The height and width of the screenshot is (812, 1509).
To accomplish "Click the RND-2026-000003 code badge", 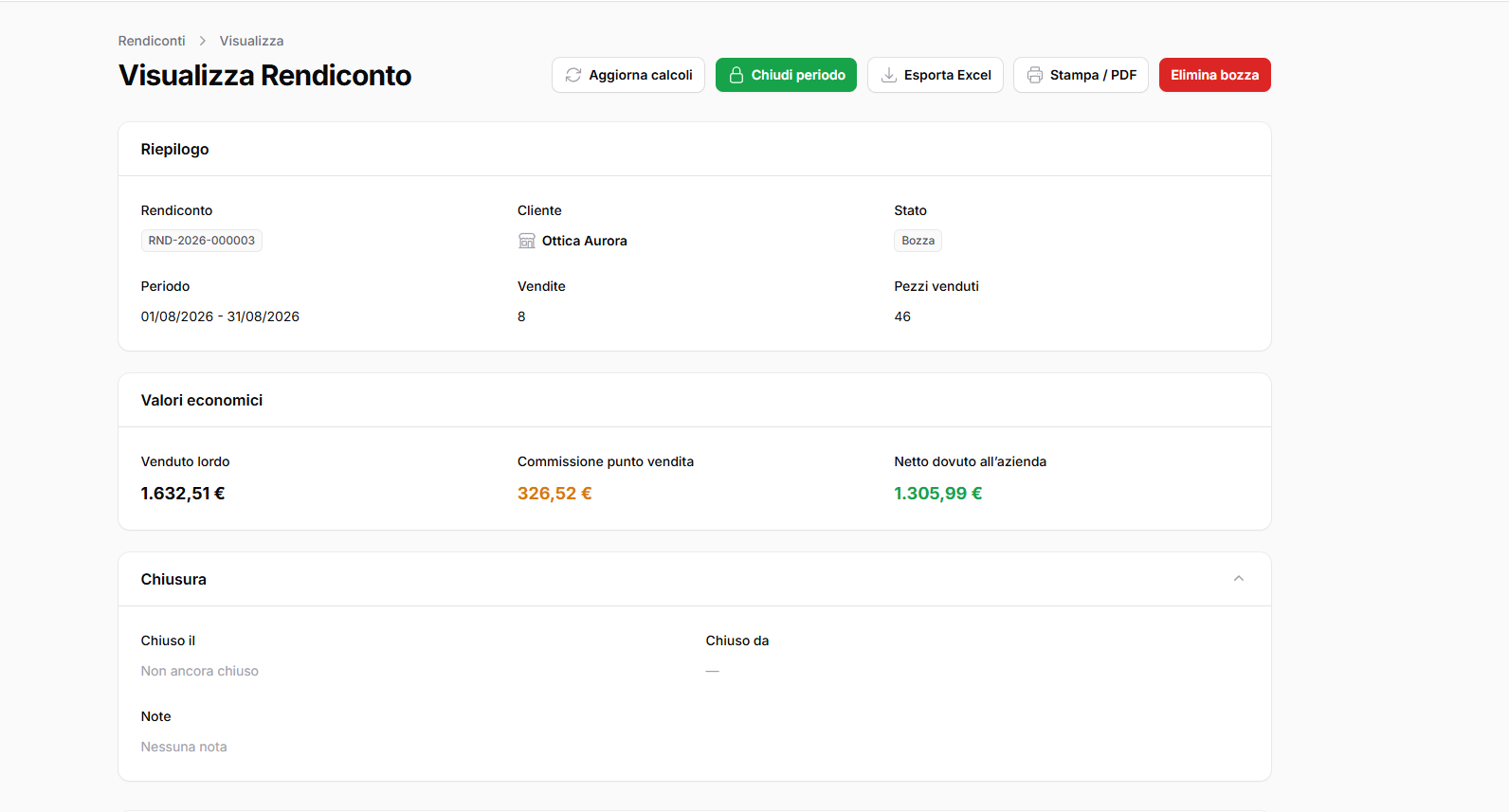I will tap(202, 241).
